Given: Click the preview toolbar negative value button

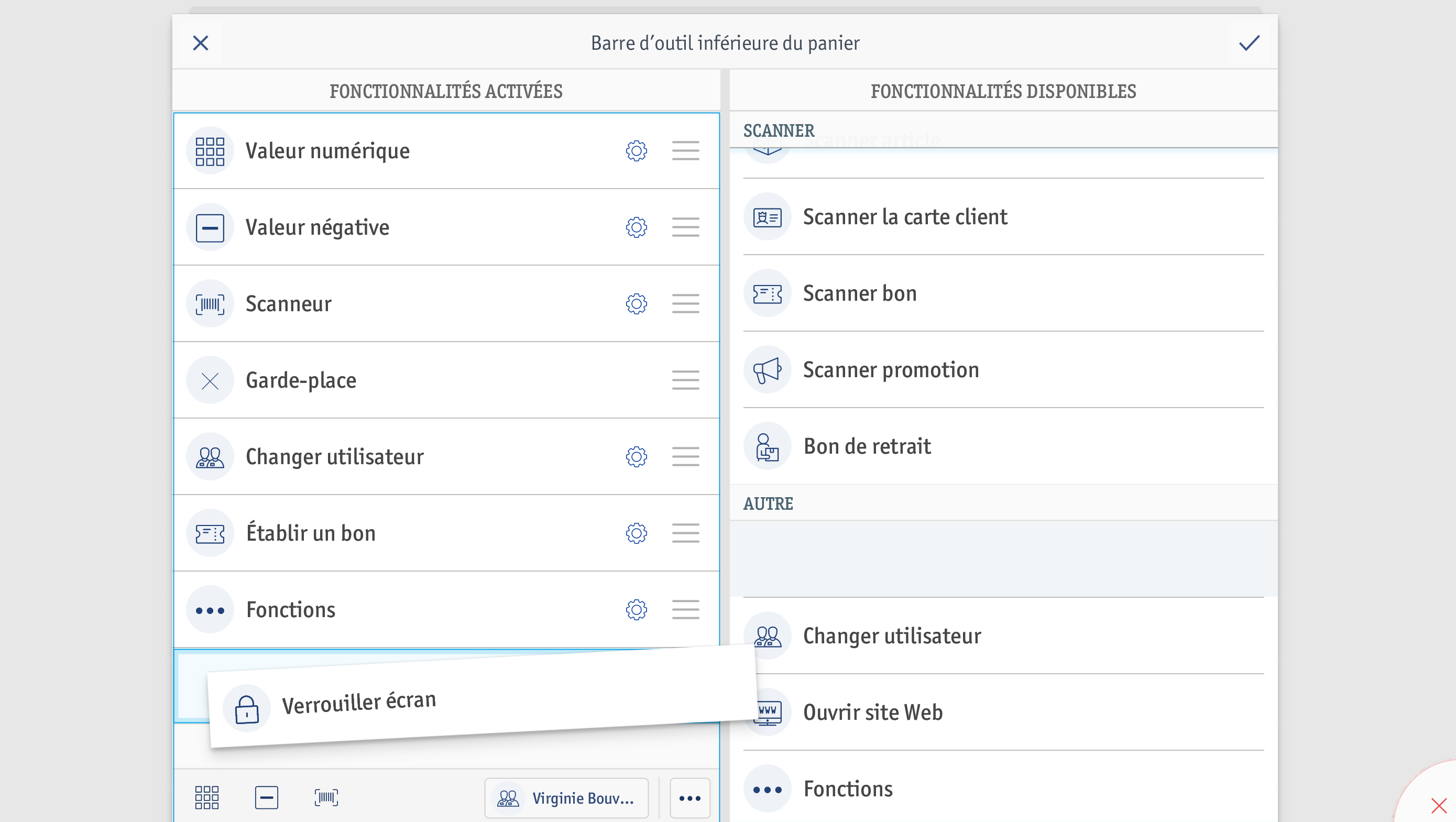Looking at the screenshot, I should (266, 798).
